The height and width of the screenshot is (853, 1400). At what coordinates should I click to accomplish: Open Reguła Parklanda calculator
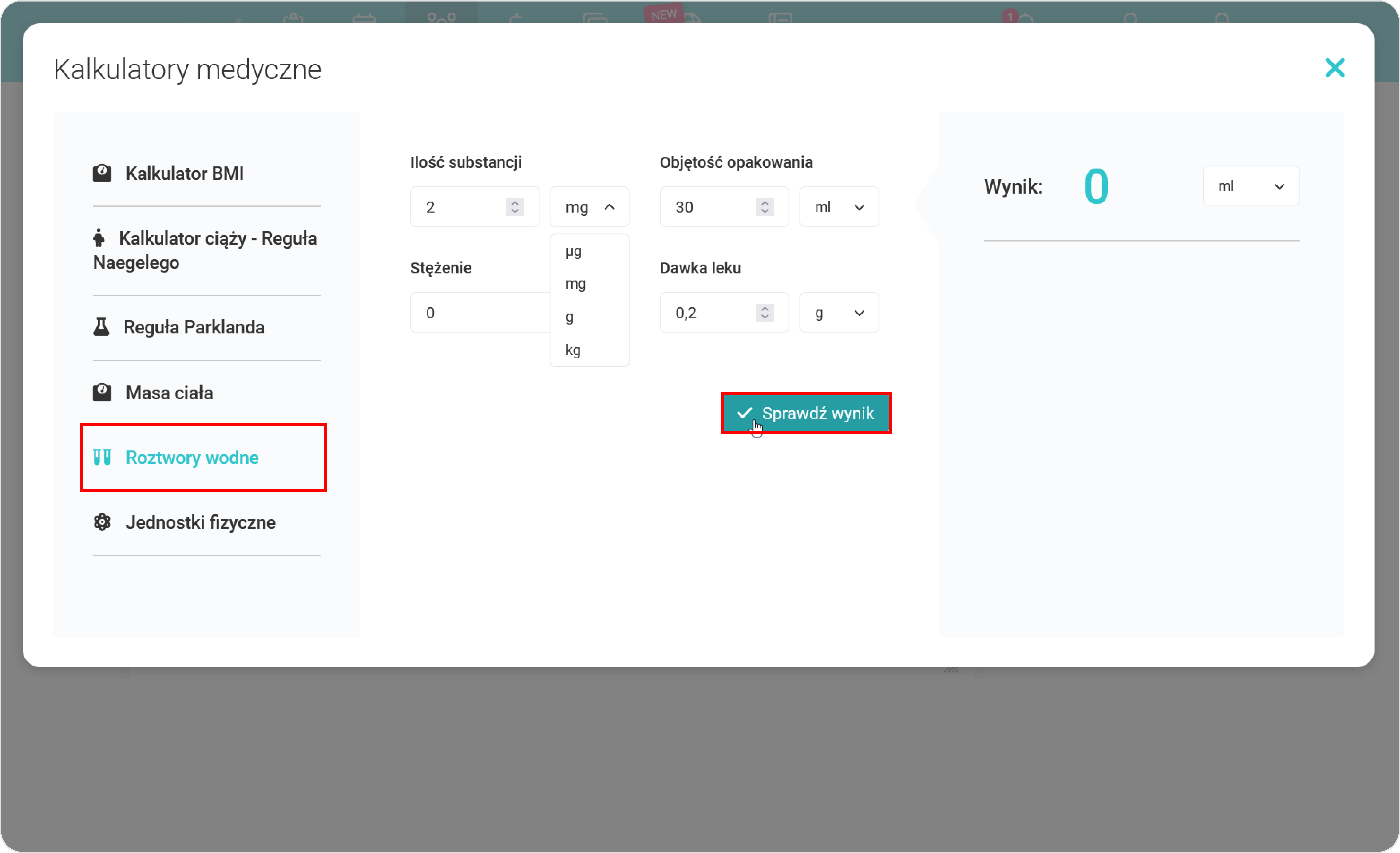(x=194, y=327)
